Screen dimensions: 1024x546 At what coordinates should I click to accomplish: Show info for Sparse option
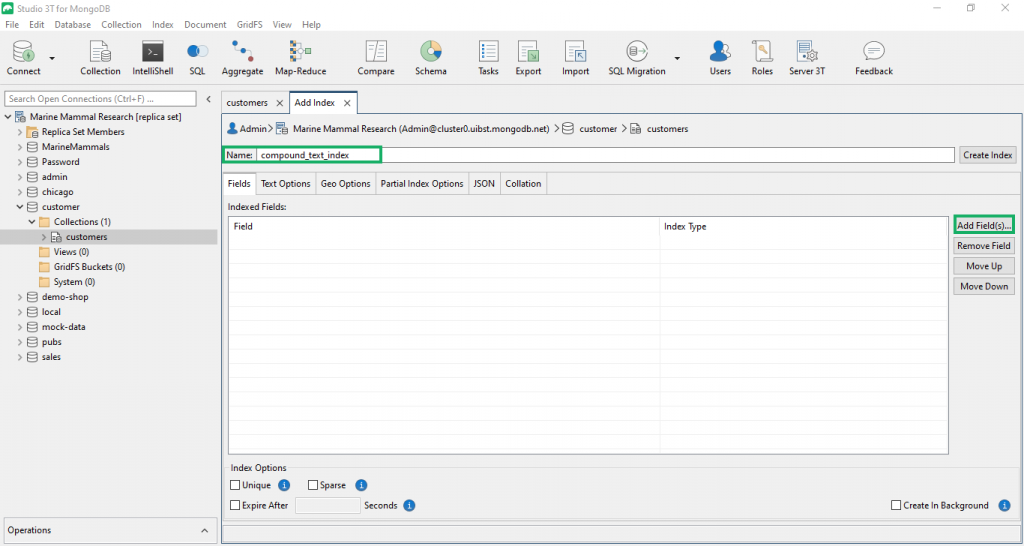(x=361, y=485)
